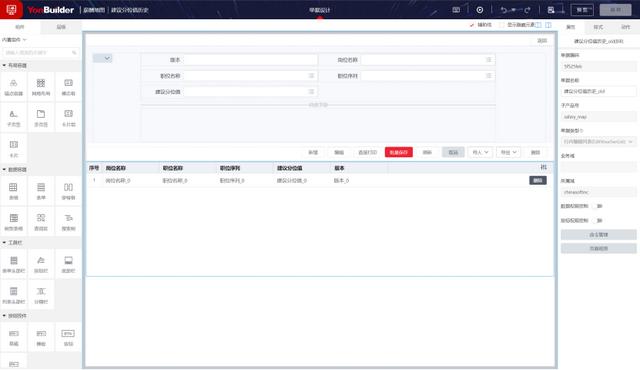Open the export dropdown in the canvas button row
640x370 pixels.
point(508,152)
